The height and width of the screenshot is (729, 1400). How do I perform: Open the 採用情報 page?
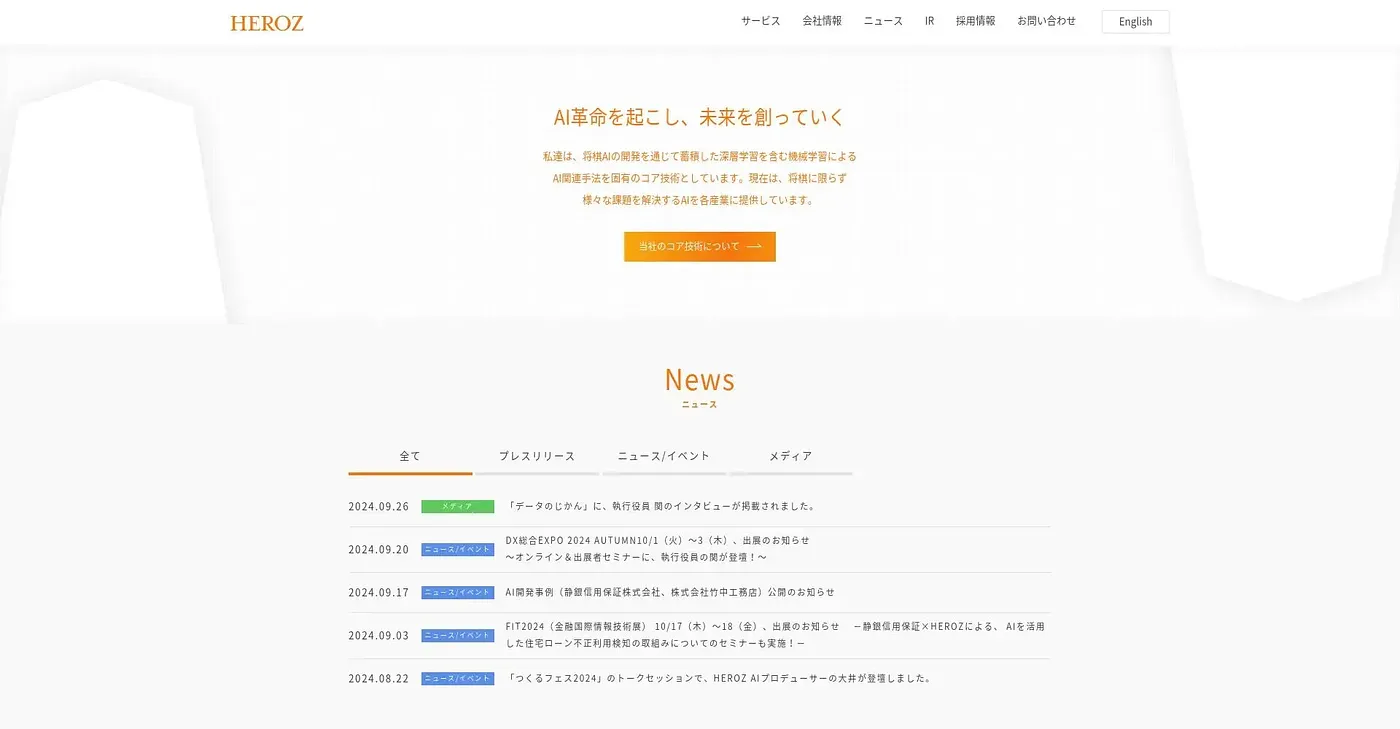[975, 21]
